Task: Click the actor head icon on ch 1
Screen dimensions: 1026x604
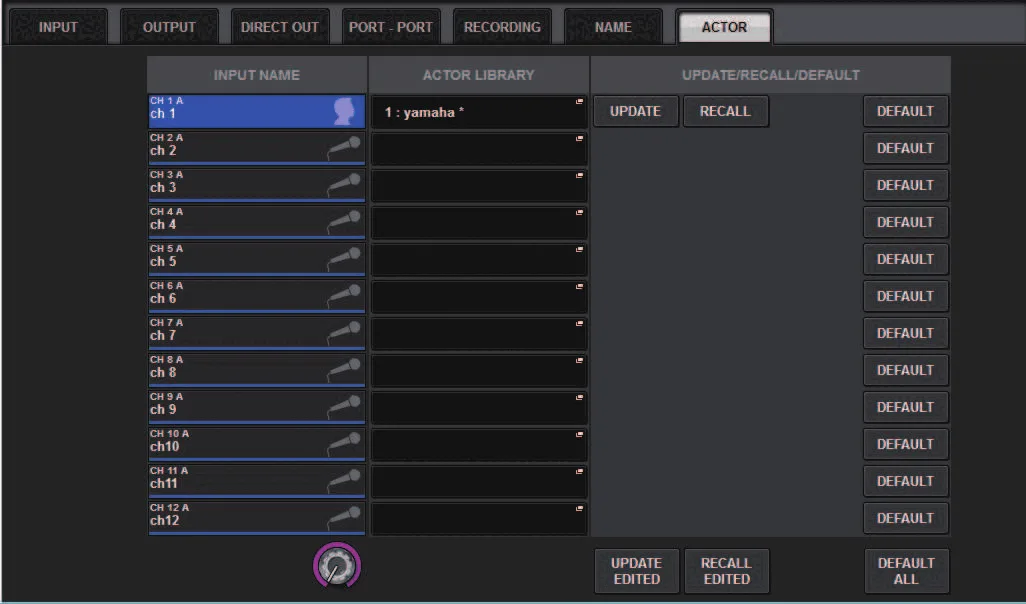Action: tap(344, 111)
